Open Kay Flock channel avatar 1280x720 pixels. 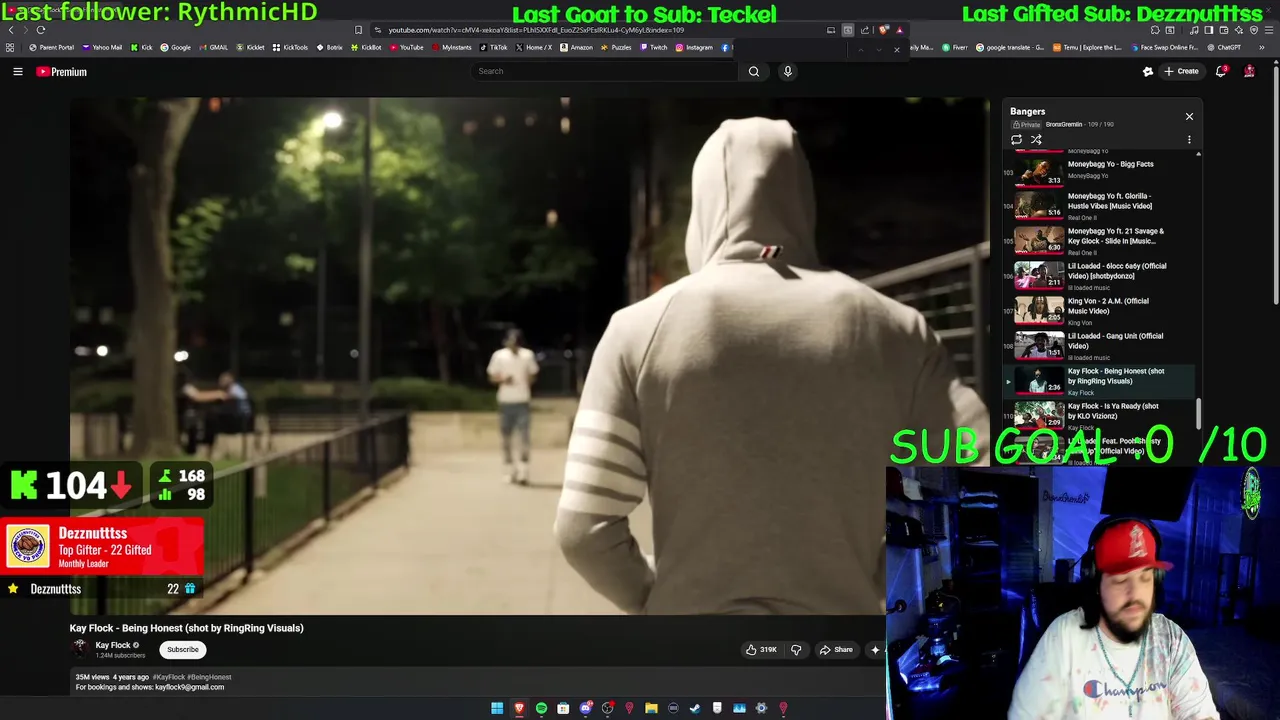80,649
